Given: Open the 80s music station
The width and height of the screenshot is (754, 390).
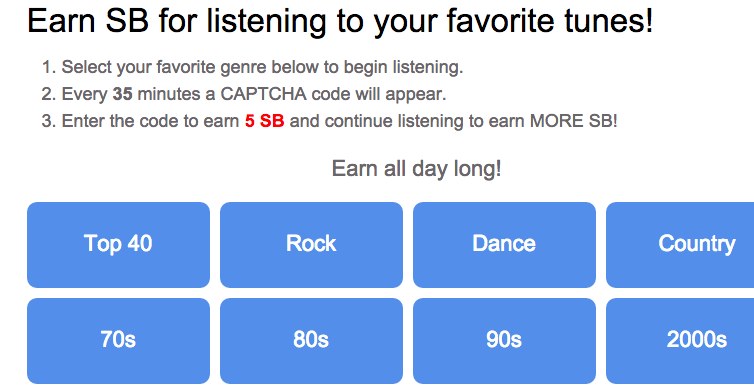Looking at the screenshot, I should click(x=311, y=341).
